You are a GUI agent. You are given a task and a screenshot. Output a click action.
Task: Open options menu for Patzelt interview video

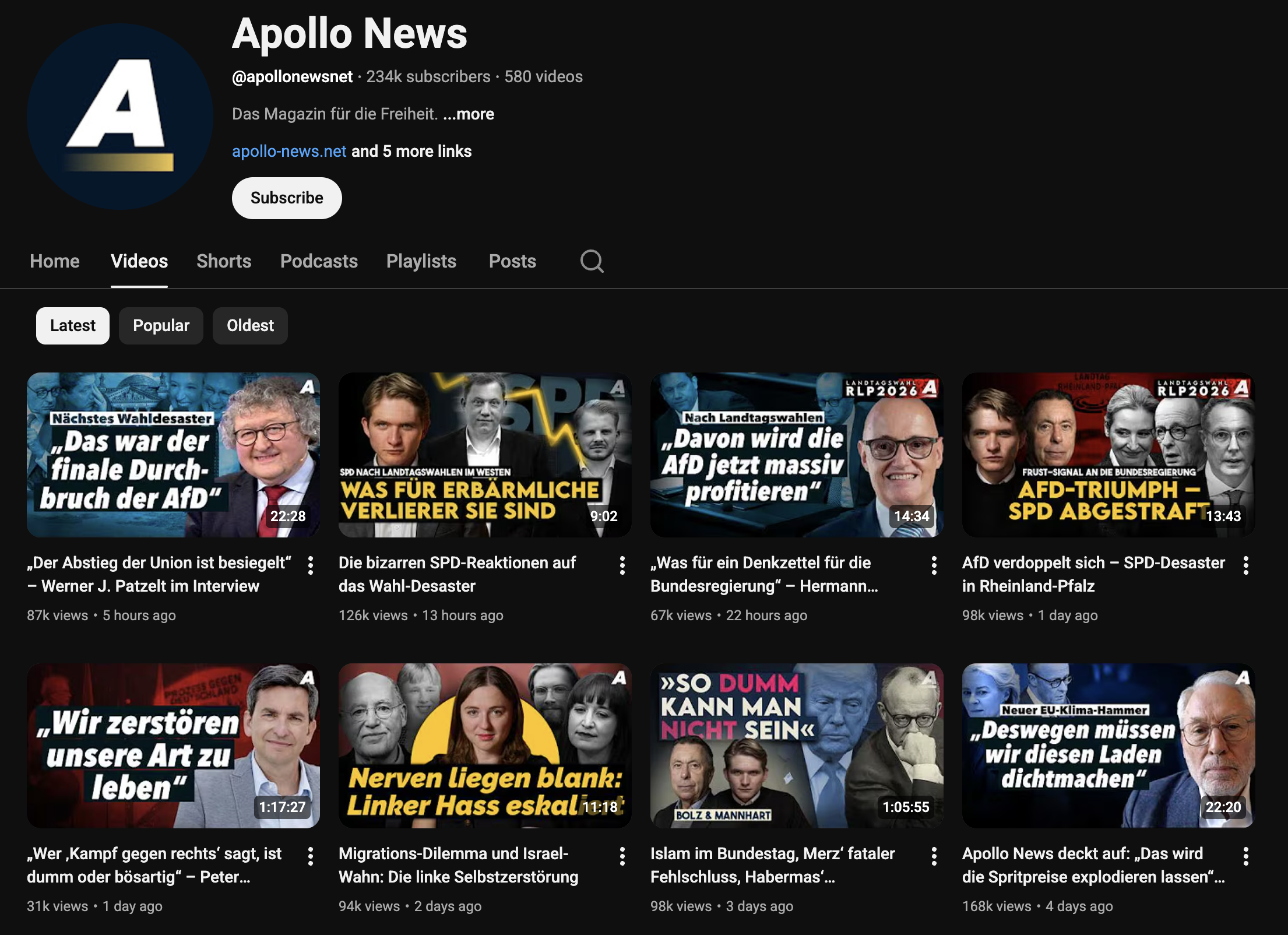pos(311,564)
